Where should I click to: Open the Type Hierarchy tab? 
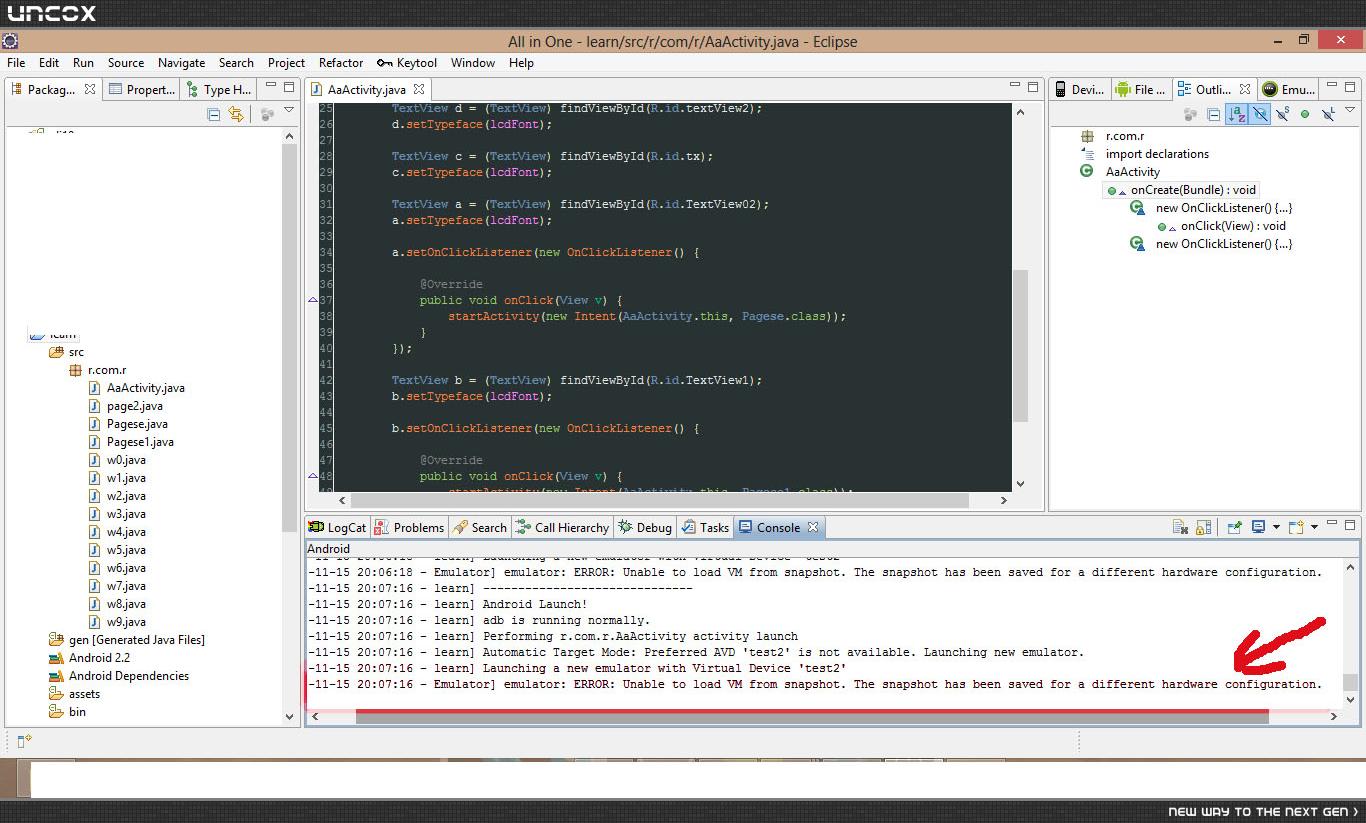[x=219, y=89]
